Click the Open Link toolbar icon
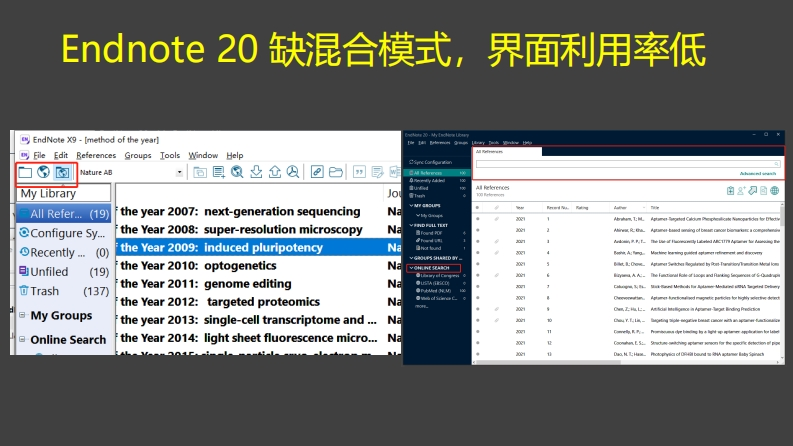This screenshot has height=446, width=793. (x=316, y=173)
